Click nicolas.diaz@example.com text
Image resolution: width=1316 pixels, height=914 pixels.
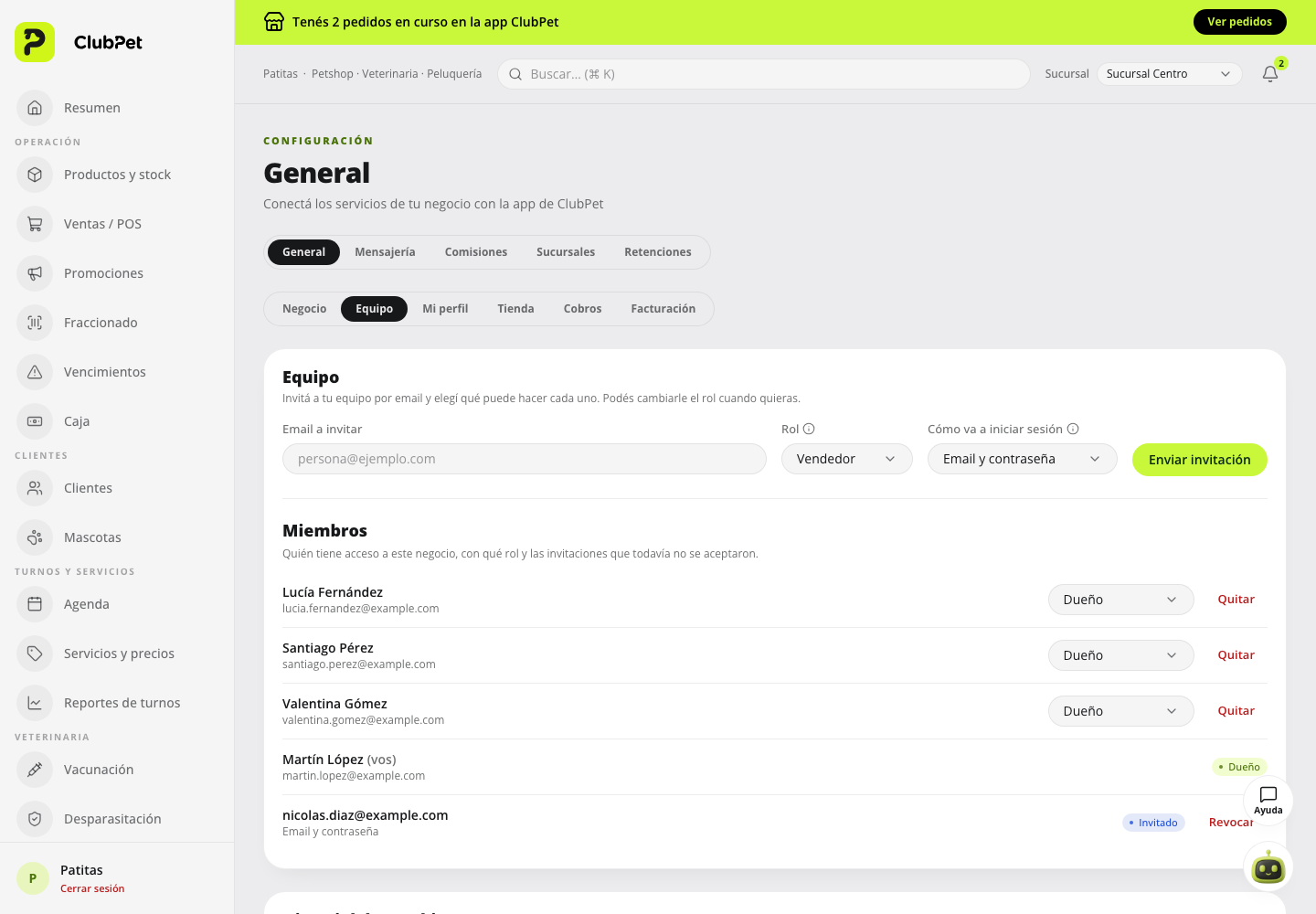point(366,815)
